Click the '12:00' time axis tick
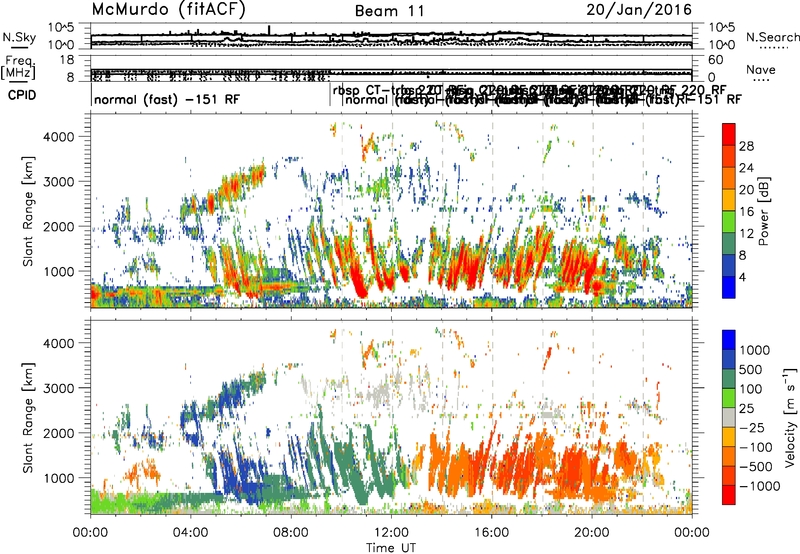The height and width of the screenshot is (554, 800). coord(391,533)
